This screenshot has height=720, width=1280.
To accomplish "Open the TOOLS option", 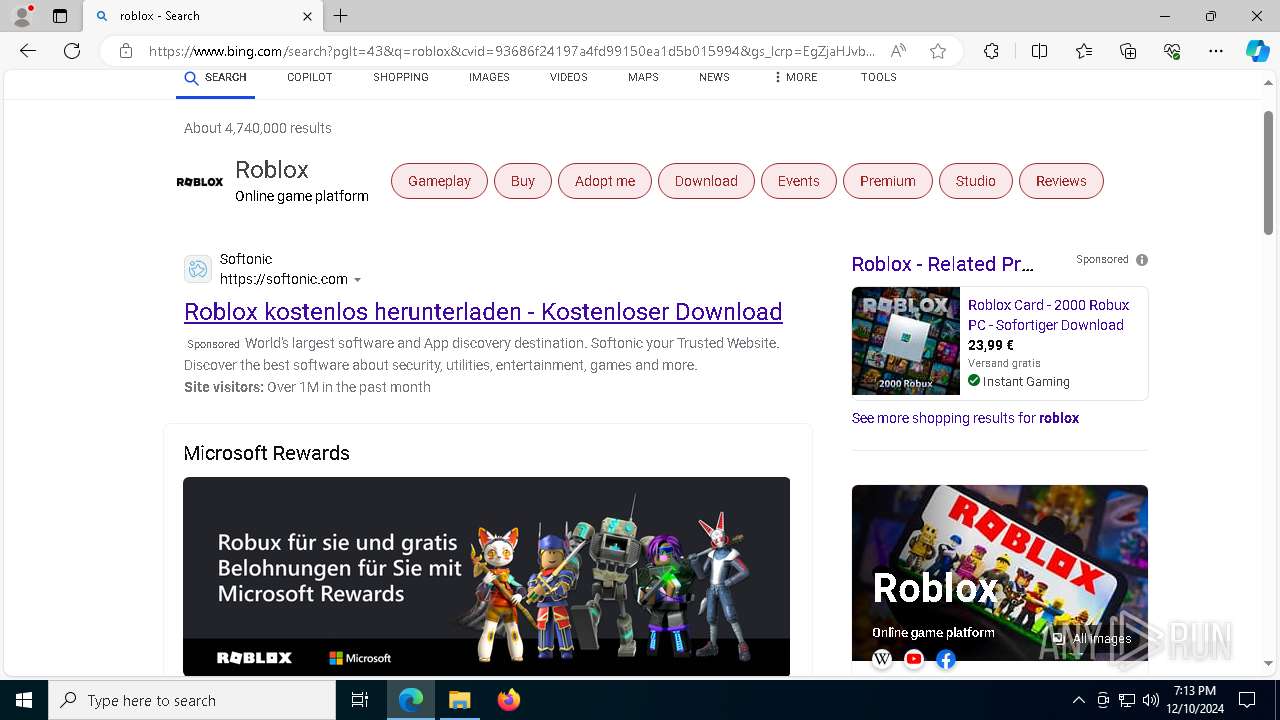I will click(x=878, y=78).
